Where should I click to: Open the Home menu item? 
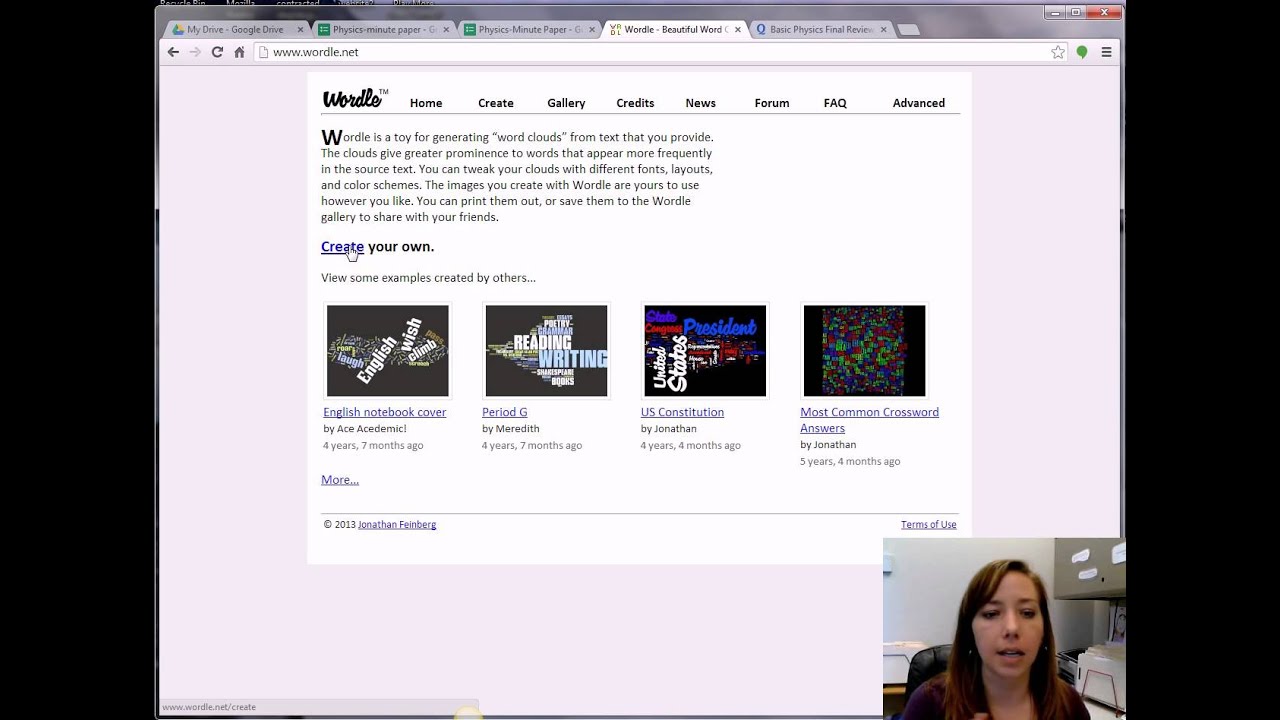click(426, 103)
